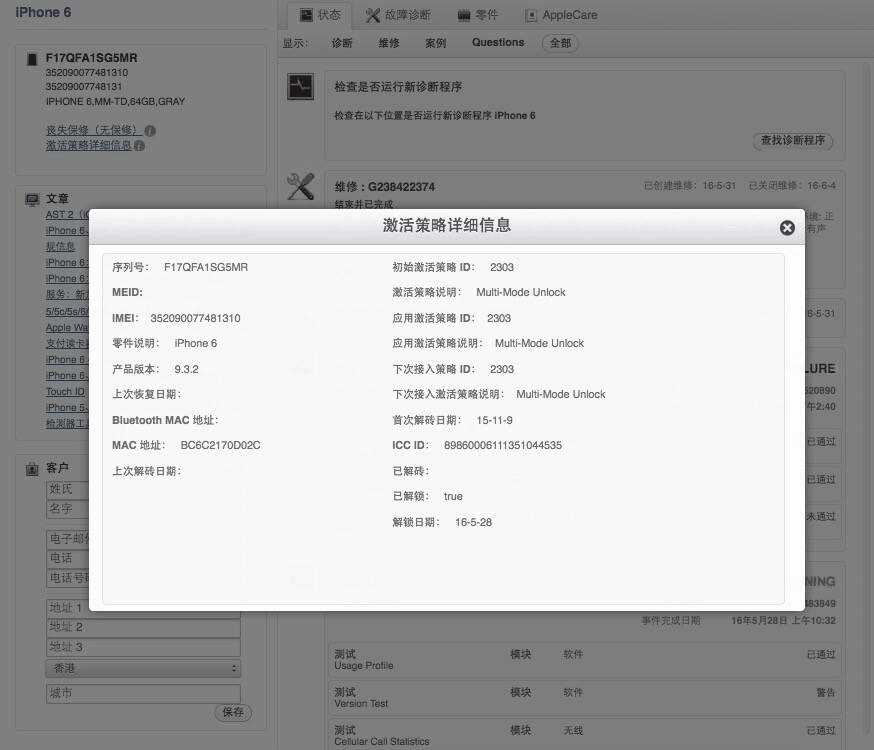Click the 姓氏 input field
874x750 pixels.
pyautogui.click(x=67, y=490)
